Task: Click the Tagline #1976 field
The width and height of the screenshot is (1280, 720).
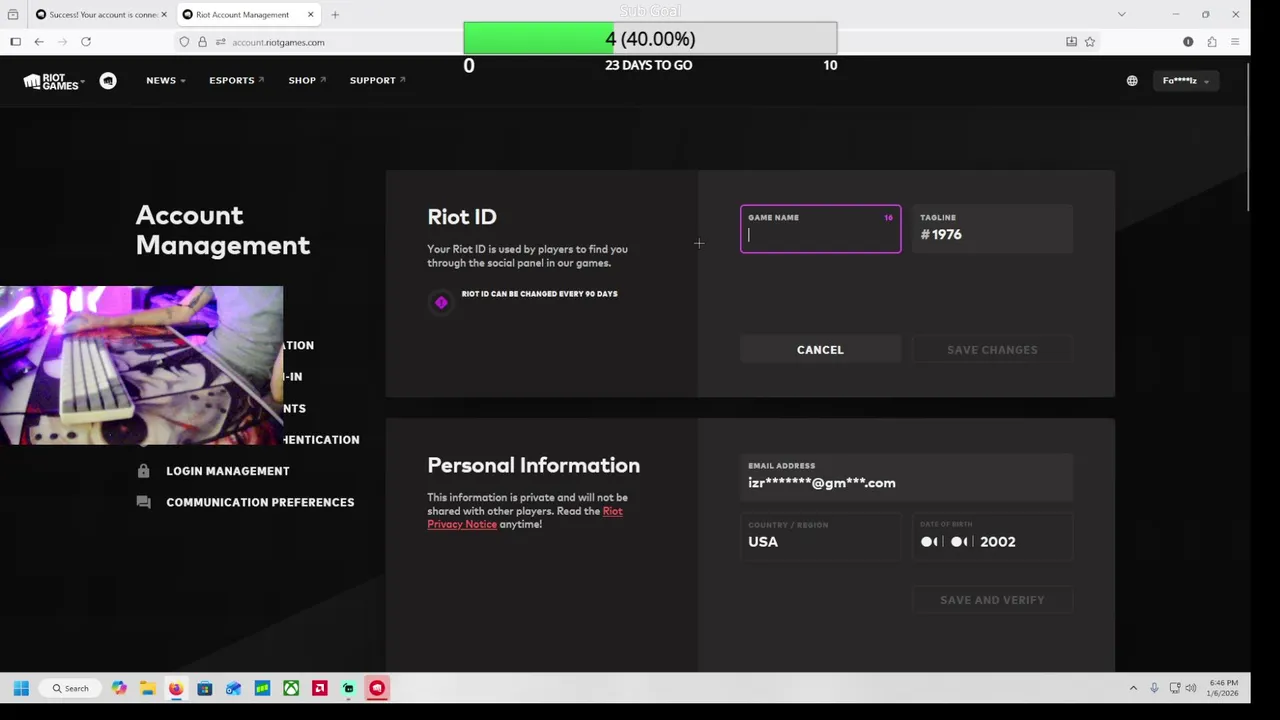Action: (992, 229)
